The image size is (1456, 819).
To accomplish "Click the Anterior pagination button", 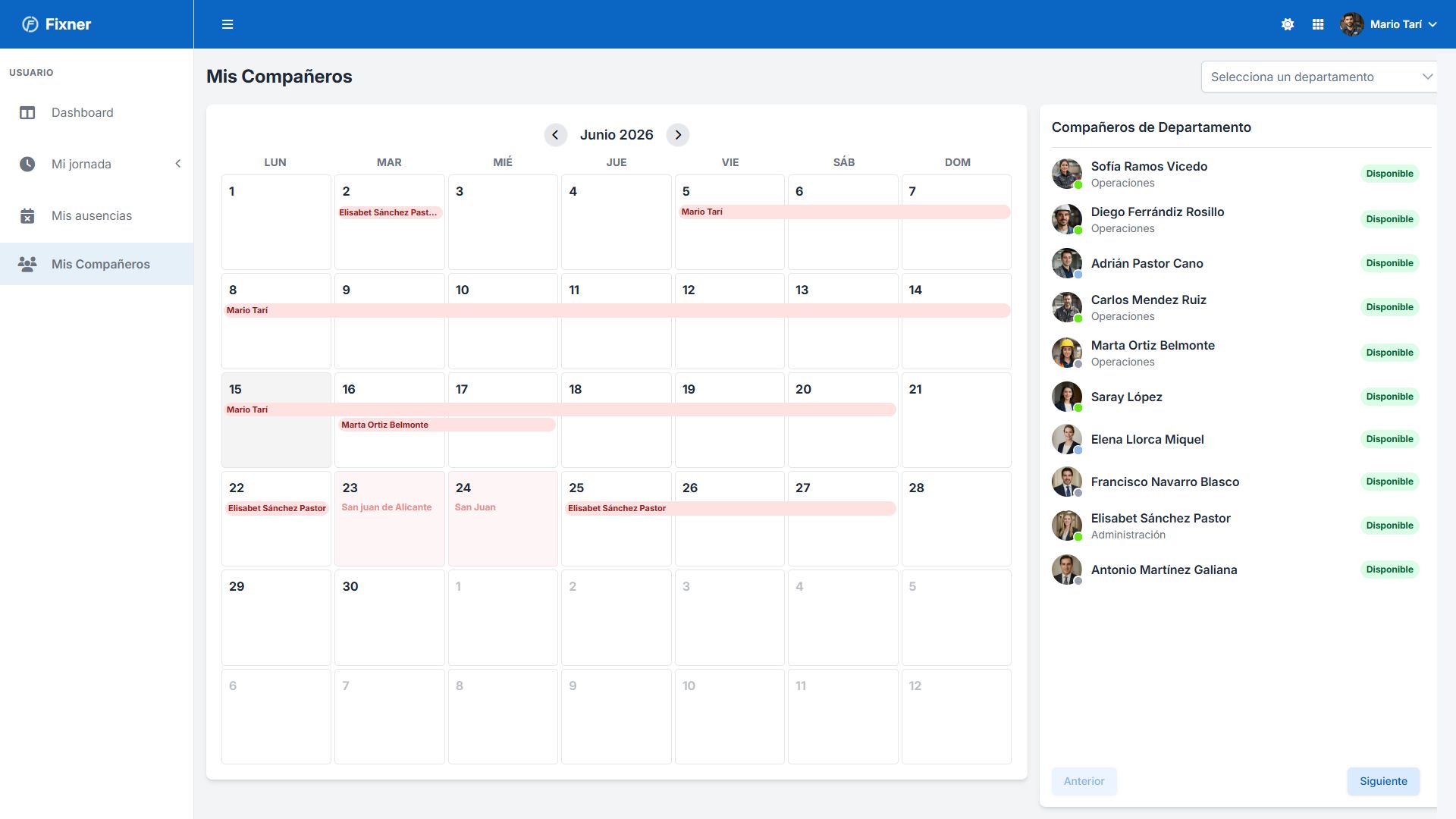I will click(1084, 781).
